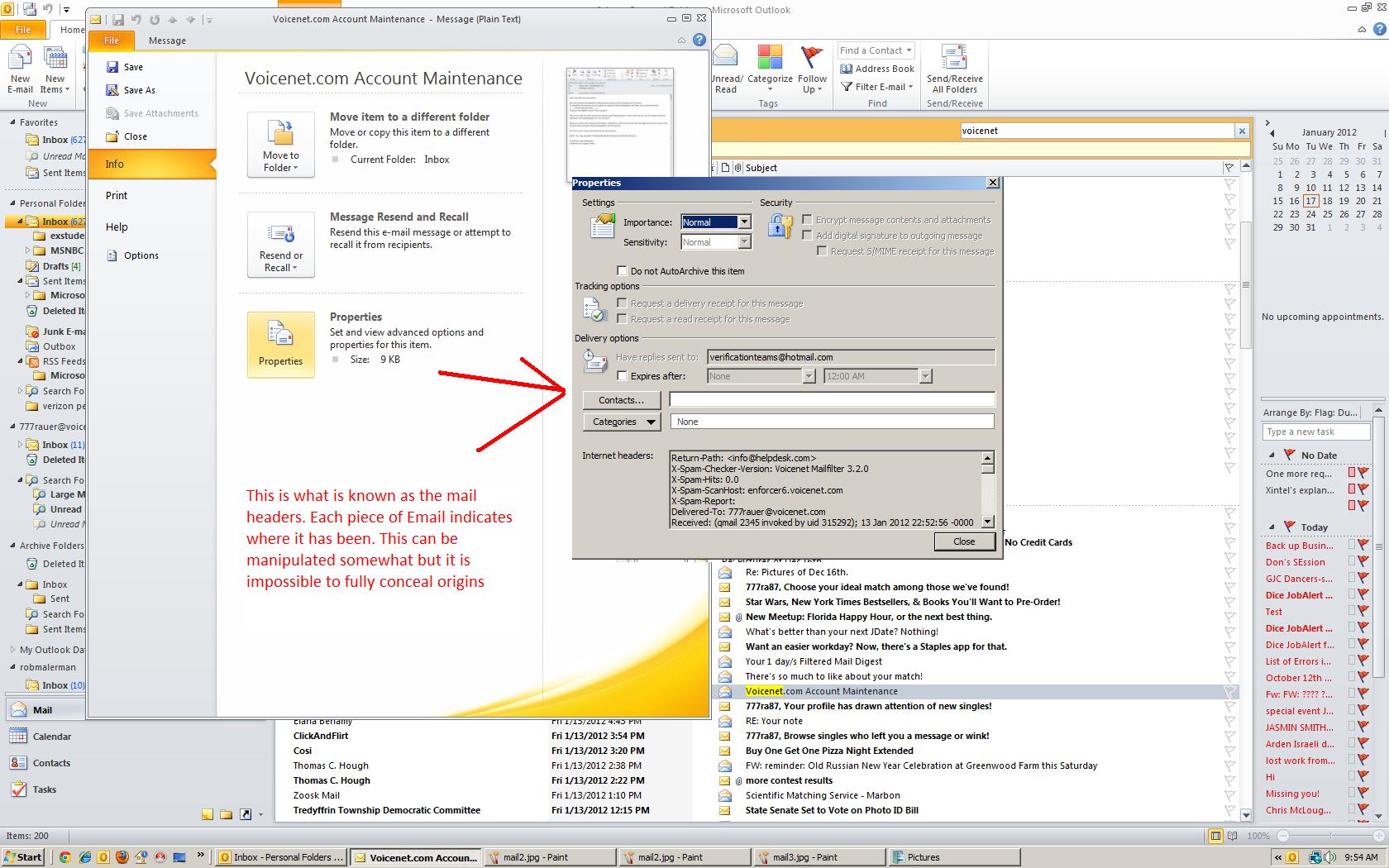Click New Items in Outlook ribbon

pos(55,70)
